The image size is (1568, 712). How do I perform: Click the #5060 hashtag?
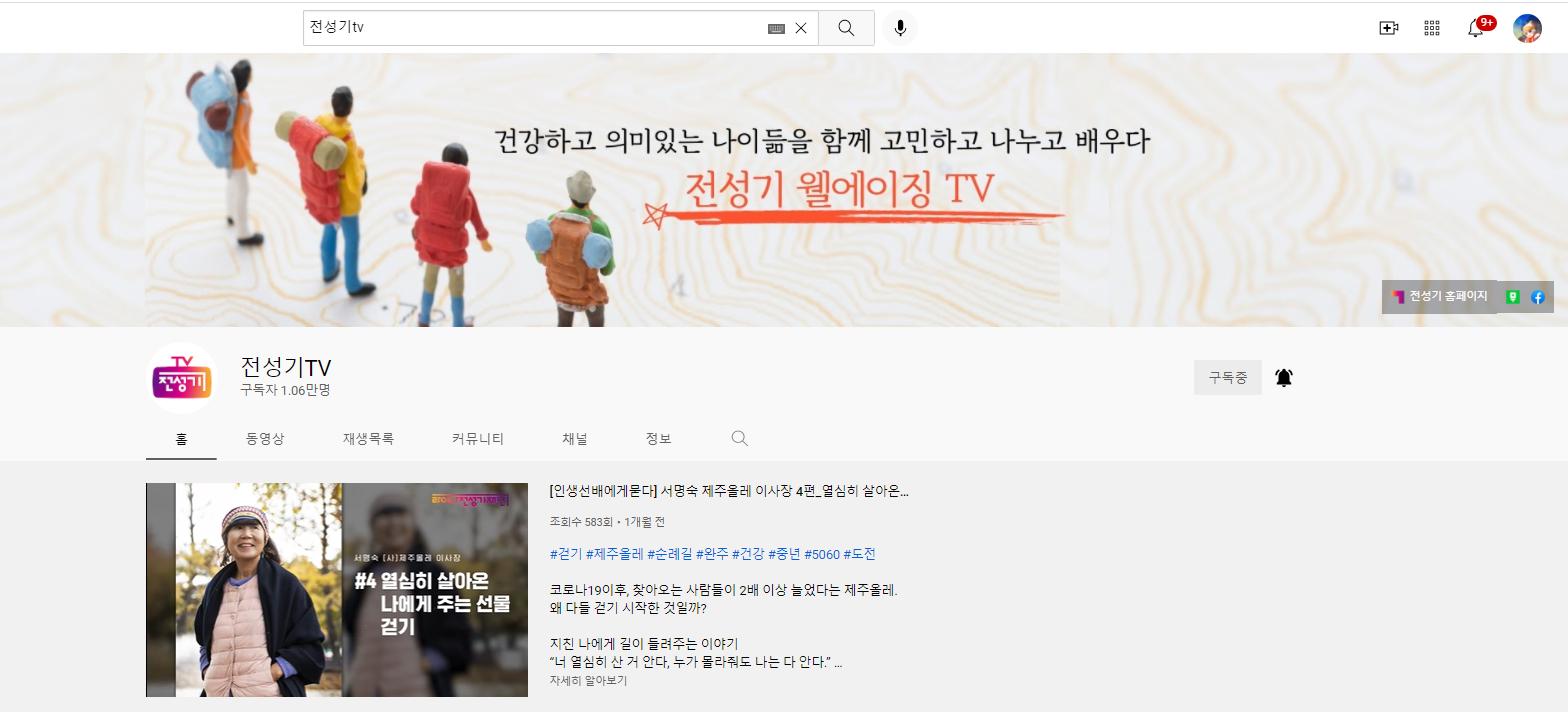coord(822,554)
